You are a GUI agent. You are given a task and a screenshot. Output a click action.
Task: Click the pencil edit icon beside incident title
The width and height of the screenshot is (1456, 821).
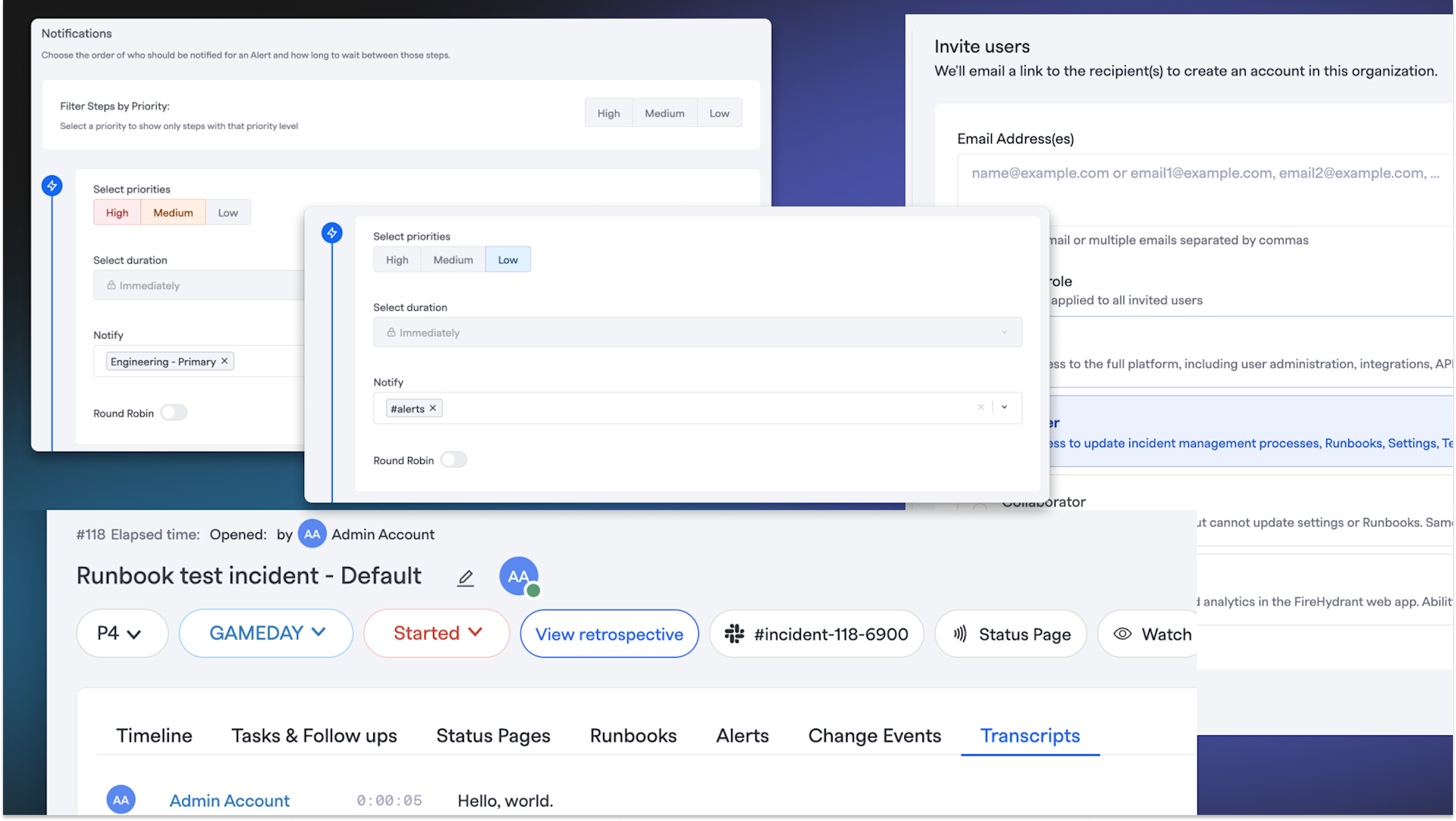pos(466,578)
